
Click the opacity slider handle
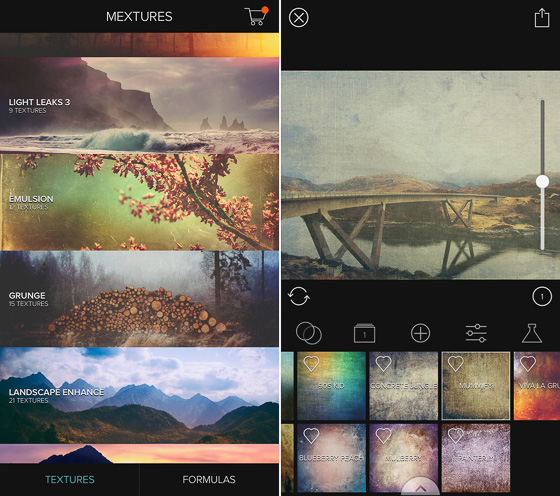pos(542,181)
